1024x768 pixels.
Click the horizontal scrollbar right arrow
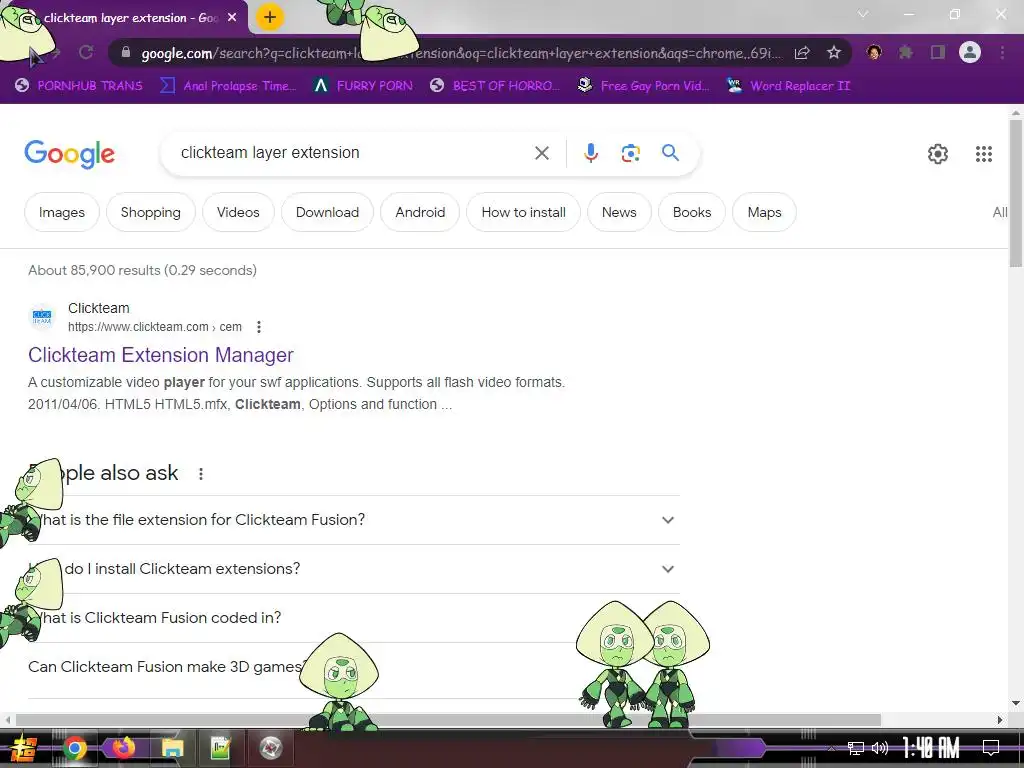pyautogui.click(x=1000, y=720)
